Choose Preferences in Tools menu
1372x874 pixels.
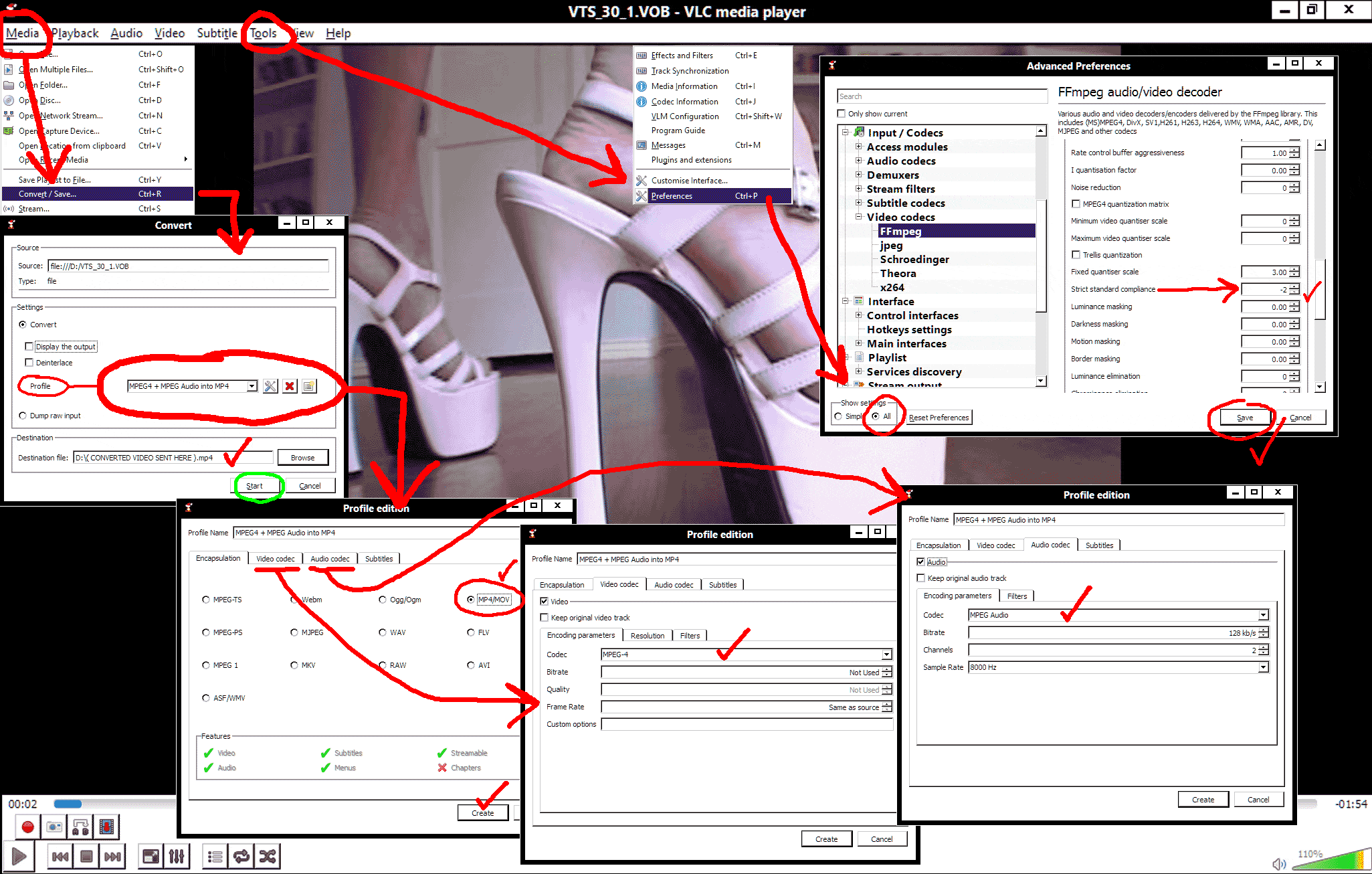point(712,196)
